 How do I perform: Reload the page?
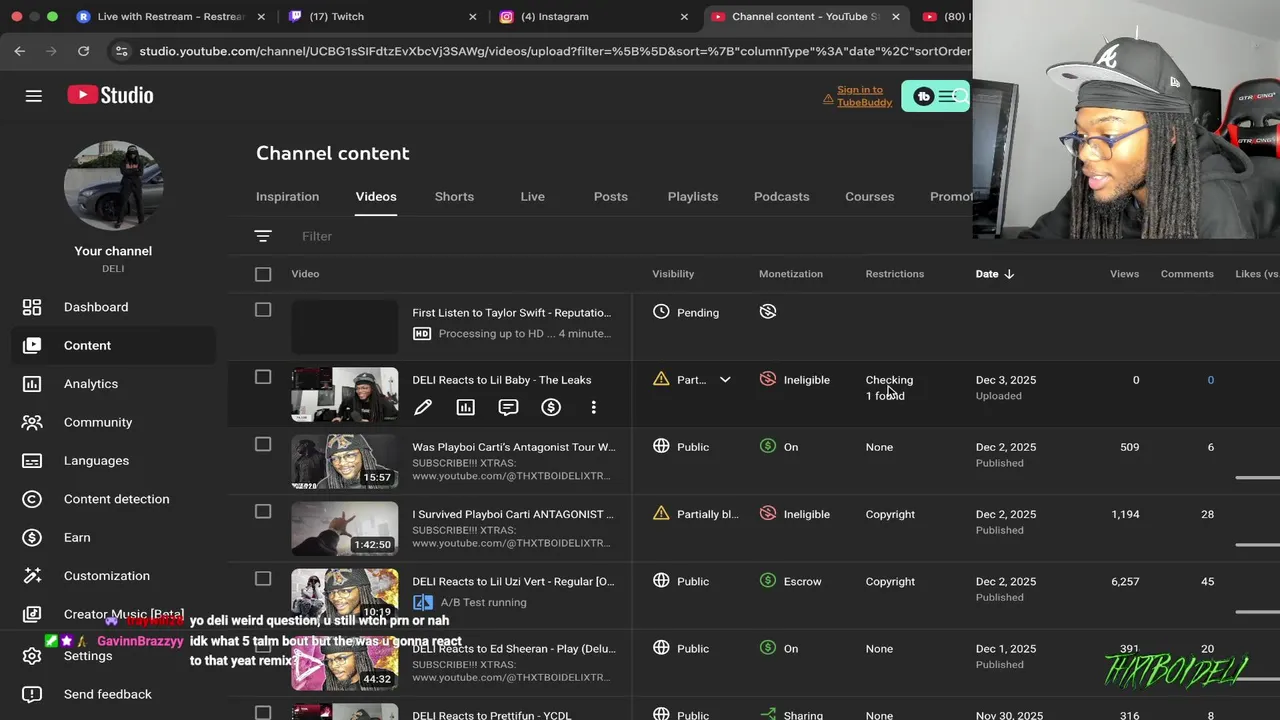84,51
